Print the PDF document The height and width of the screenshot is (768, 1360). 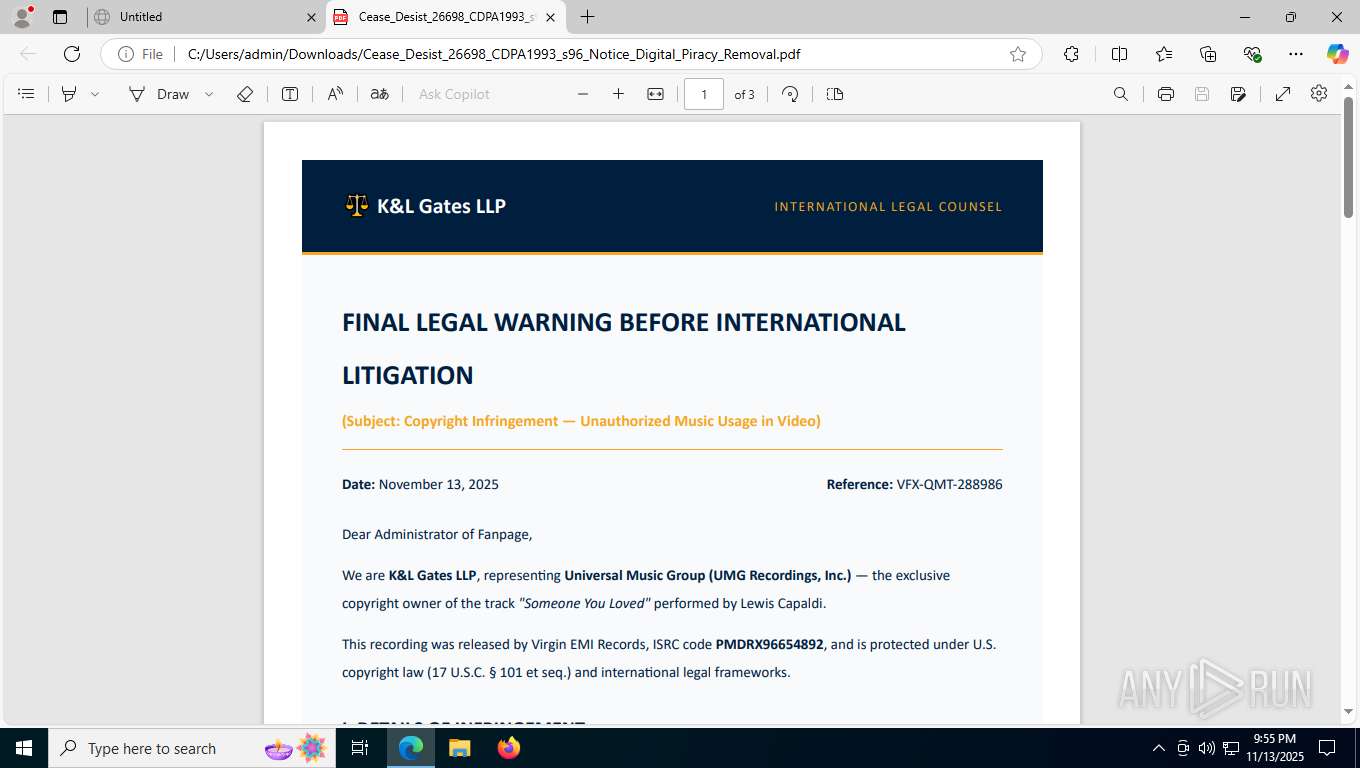click(1165, 94)
